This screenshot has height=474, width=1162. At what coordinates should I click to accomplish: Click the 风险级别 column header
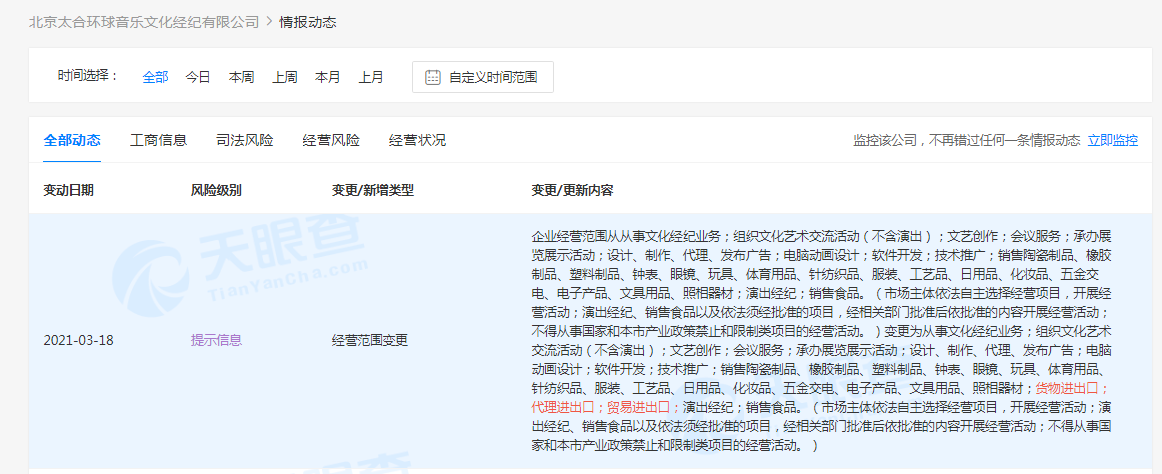pyautogui.click(x=216, y=190)
